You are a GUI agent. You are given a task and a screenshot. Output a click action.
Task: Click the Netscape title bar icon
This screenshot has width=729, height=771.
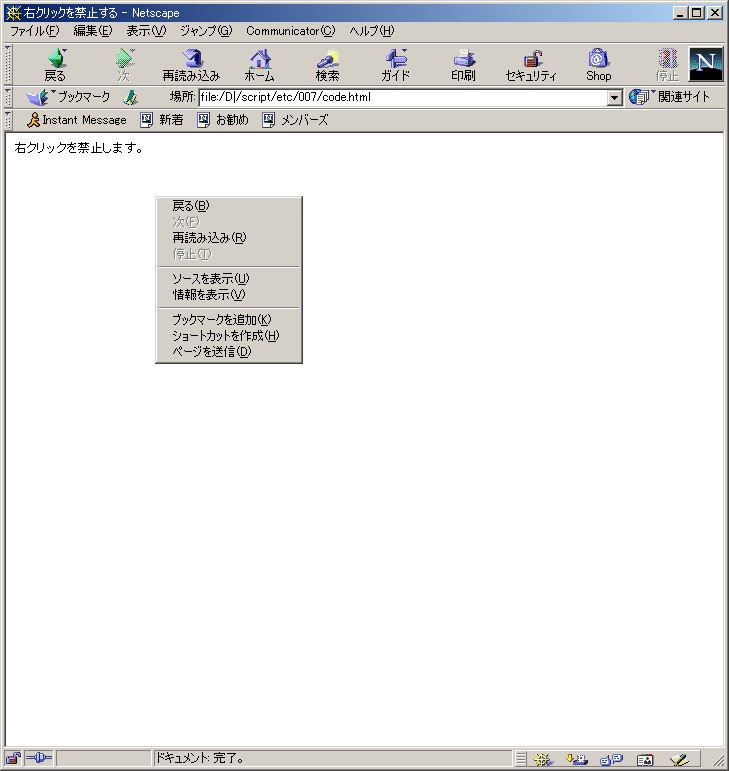click(x=13, y=13)
